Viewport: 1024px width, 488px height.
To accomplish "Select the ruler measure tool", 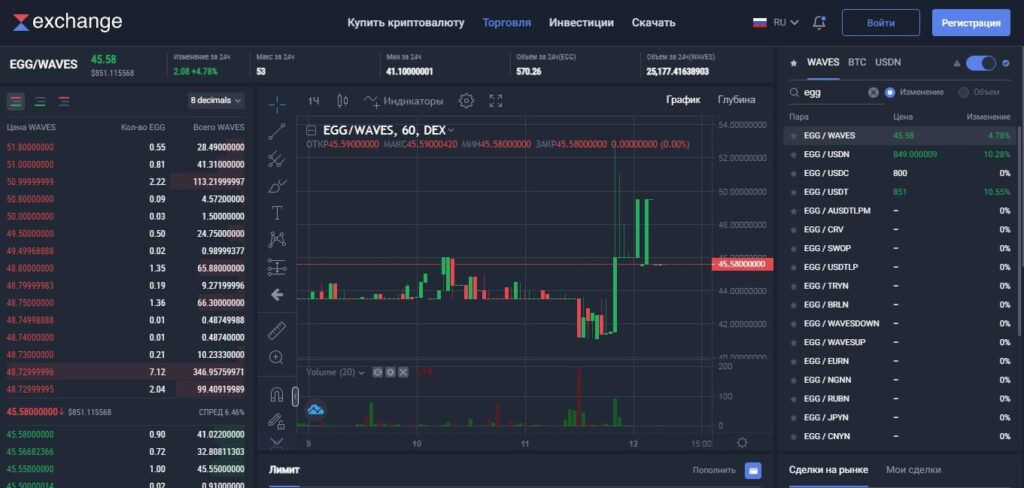I will coord(277,331).
